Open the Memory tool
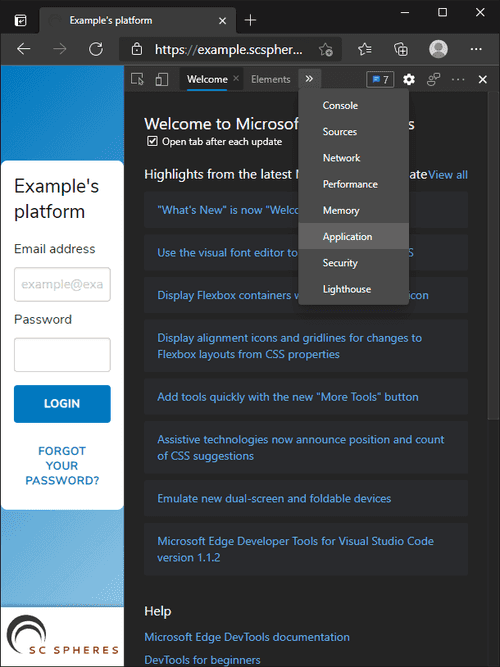Viewport: 500px width, 667px height. pyautogui.click(x=354, y=211)
